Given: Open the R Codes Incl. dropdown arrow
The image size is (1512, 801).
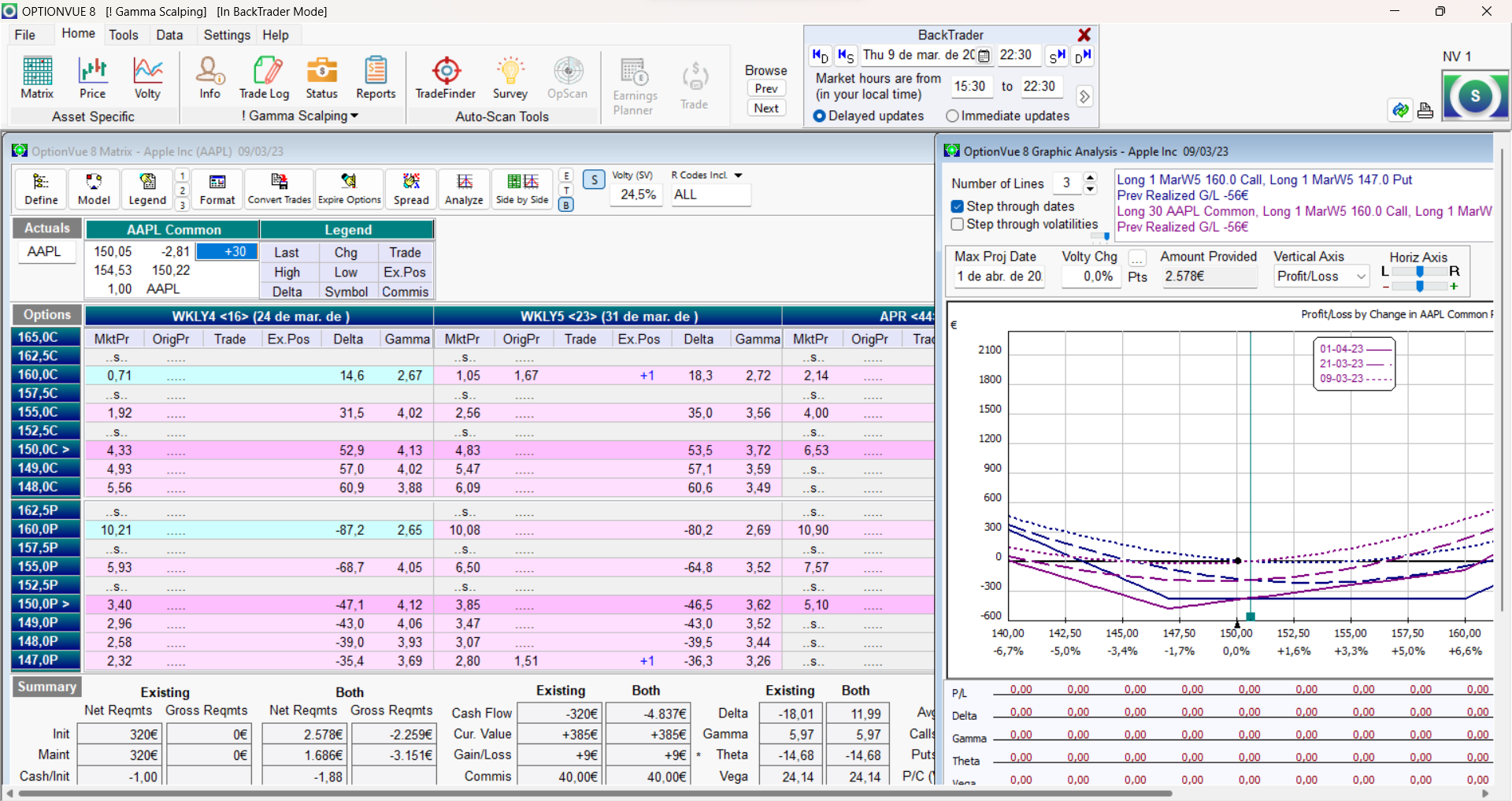Looking at the screenshot, I should [738, 175].
